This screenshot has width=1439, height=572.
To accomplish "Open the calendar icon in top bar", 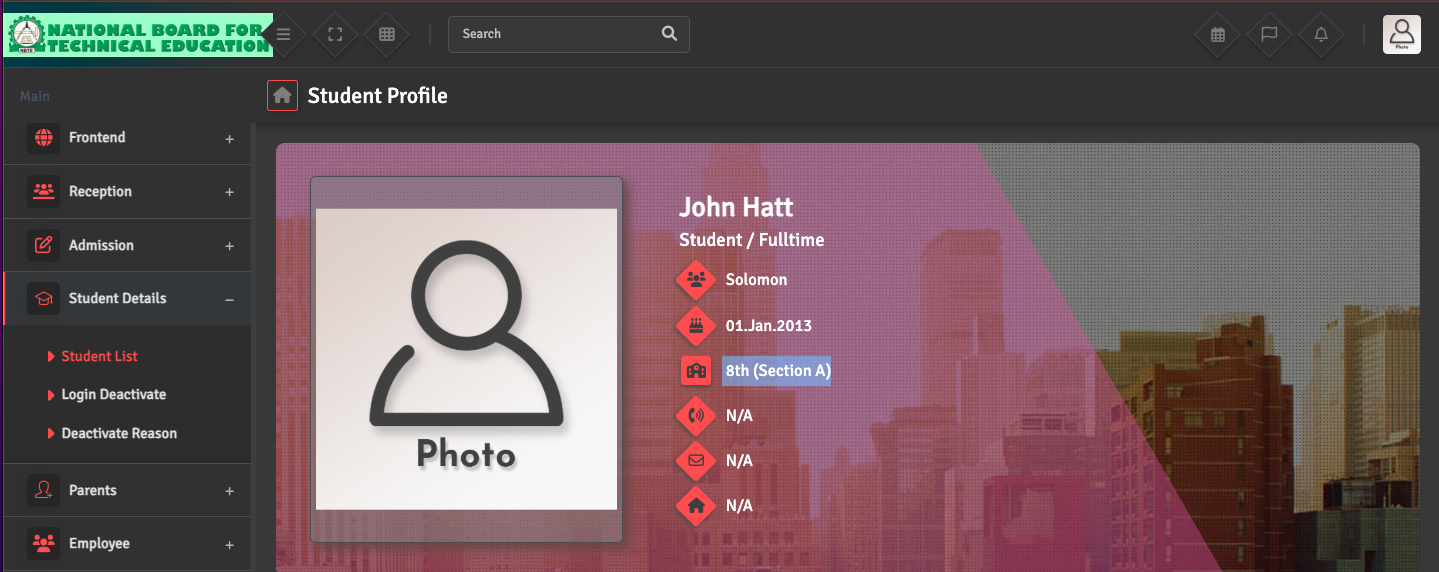I will (1218, 34).
